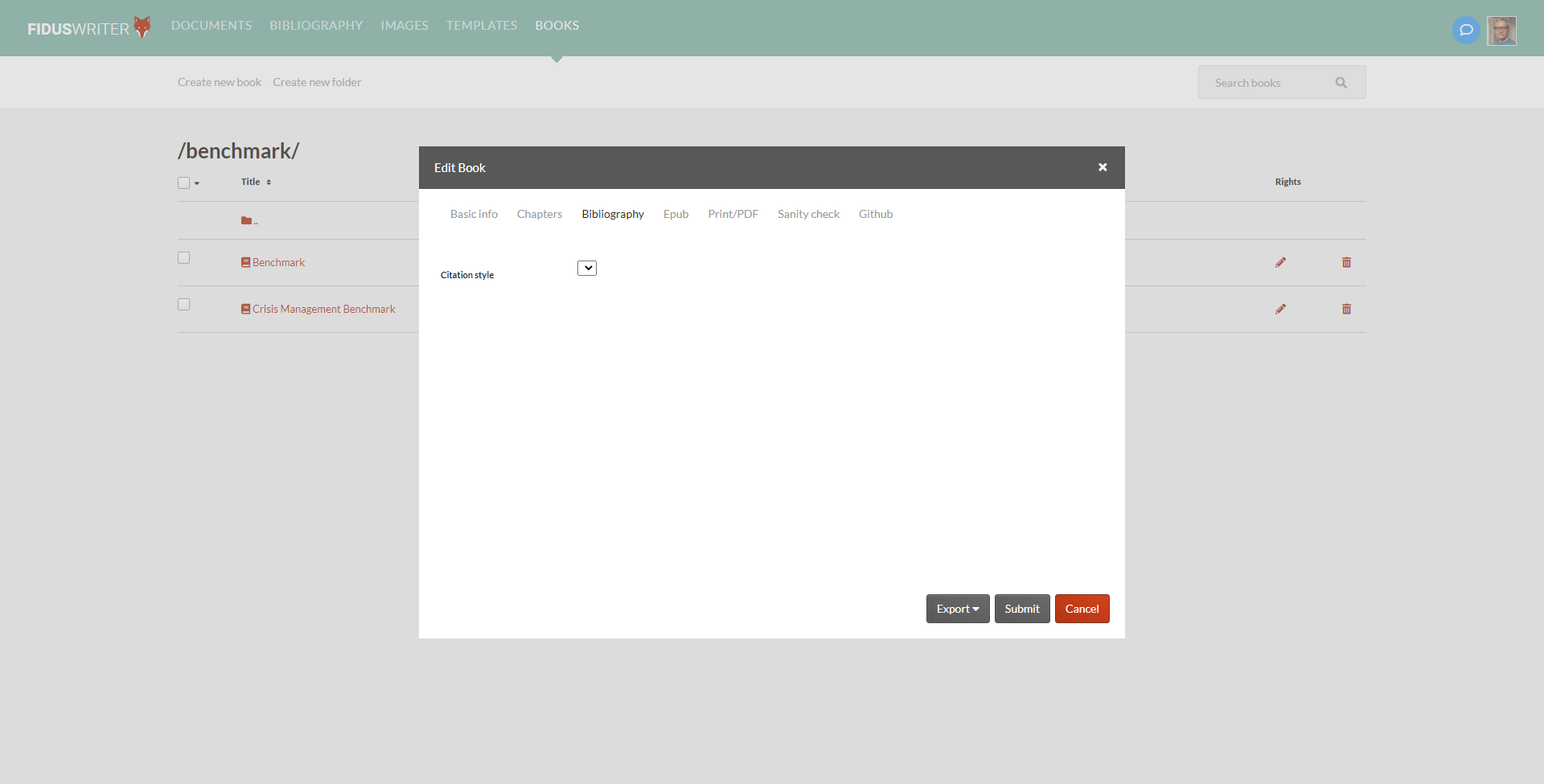This screenshot has width=1544, height=784.
Task: Open the chat bubble icon in the header
Action: (1465, 30)
